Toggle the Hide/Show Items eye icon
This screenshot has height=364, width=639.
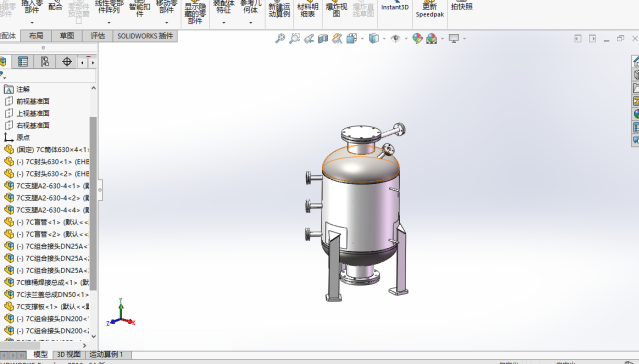[395, 39]
